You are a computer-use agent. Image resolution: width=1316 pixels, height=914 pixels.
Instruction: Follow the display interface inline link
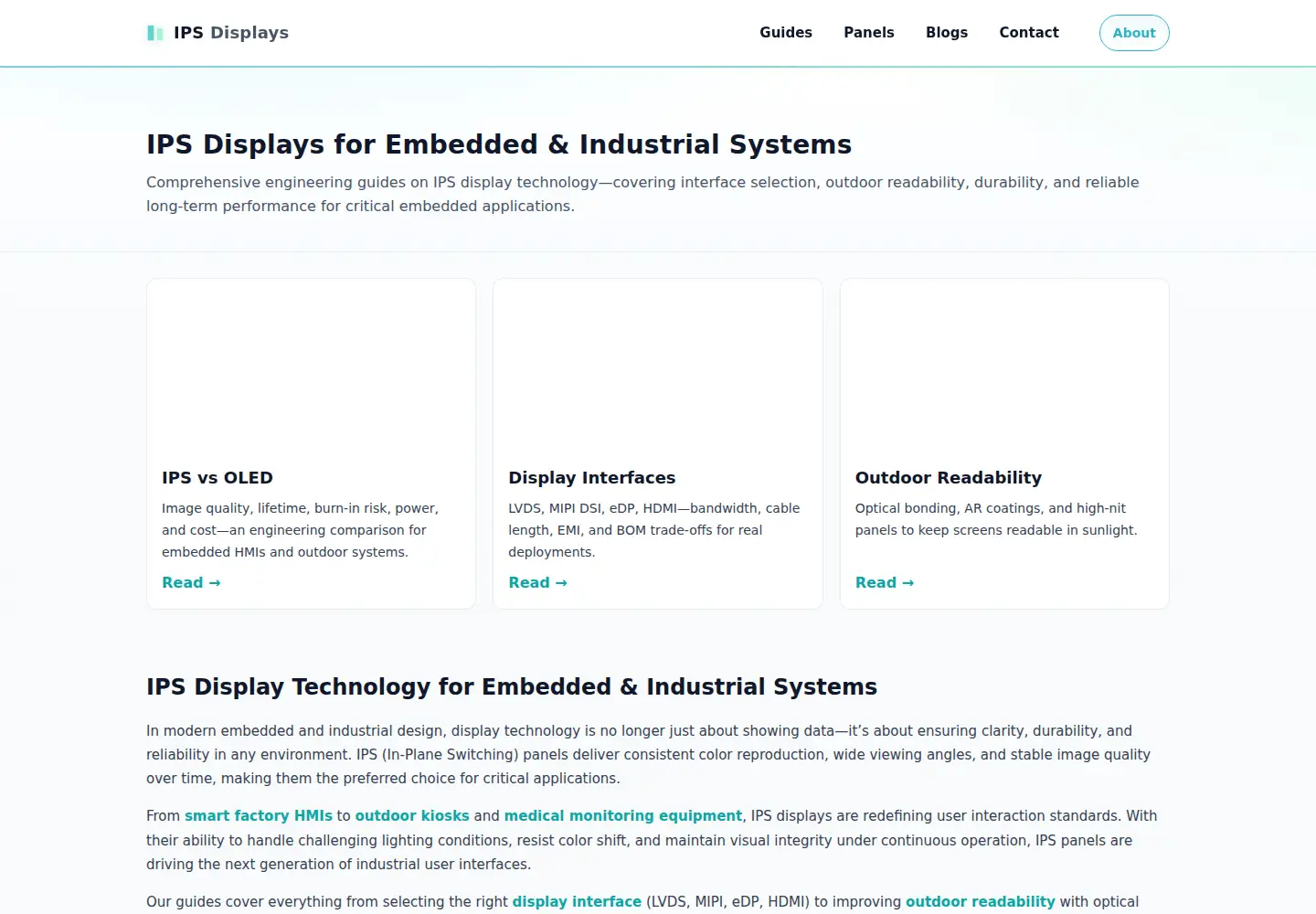tap(577, 902)
